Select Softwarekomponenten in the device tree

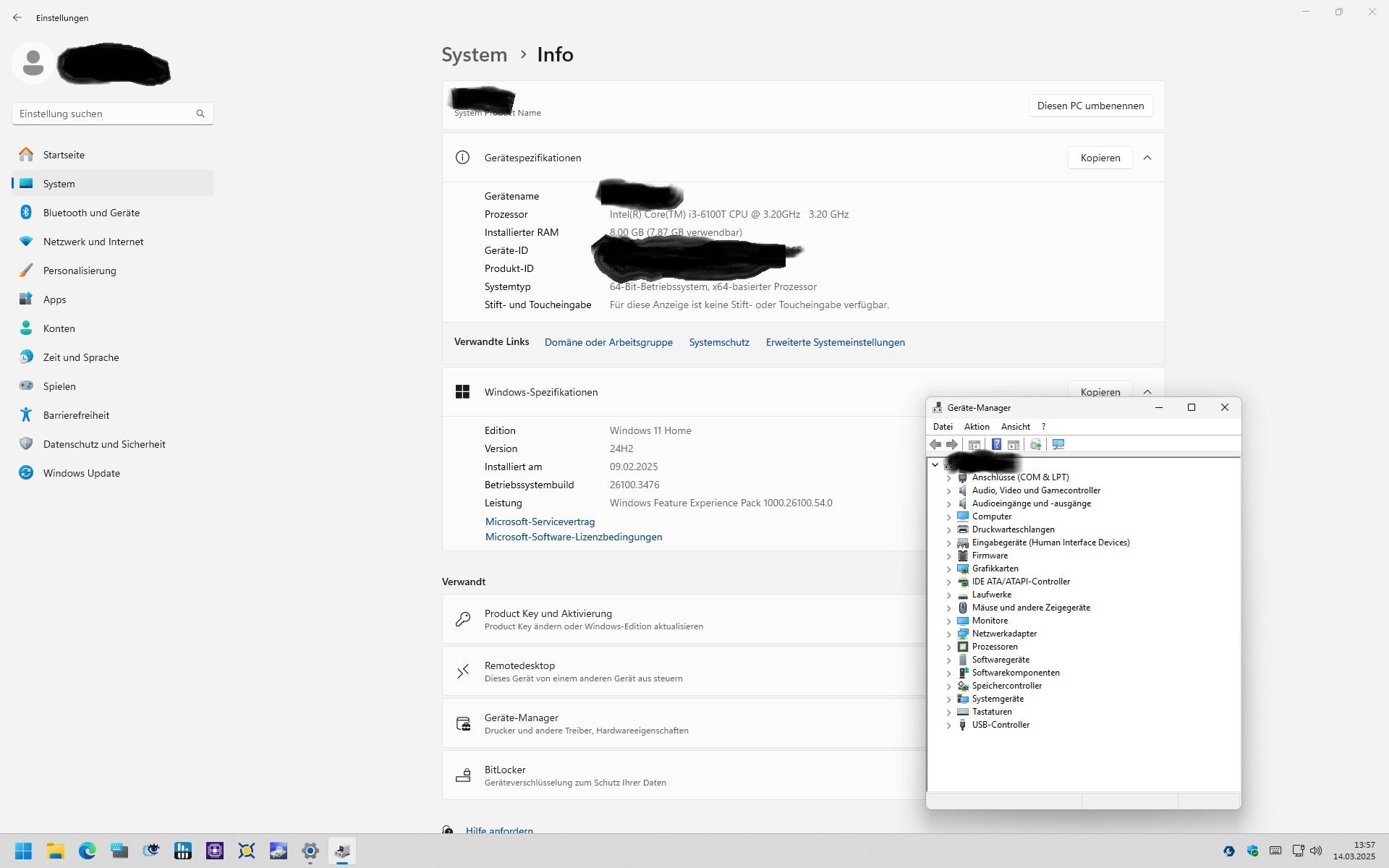(1016, 673)
